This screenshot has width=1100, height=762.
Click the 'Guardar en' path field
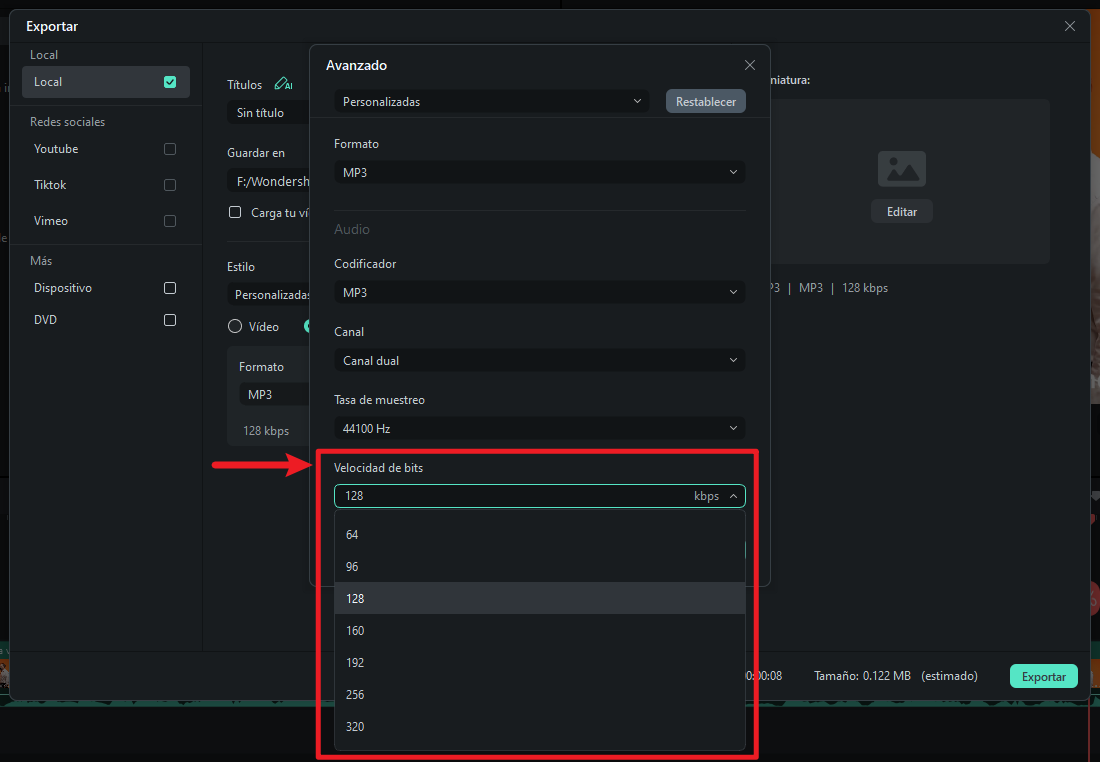(269, 181)
